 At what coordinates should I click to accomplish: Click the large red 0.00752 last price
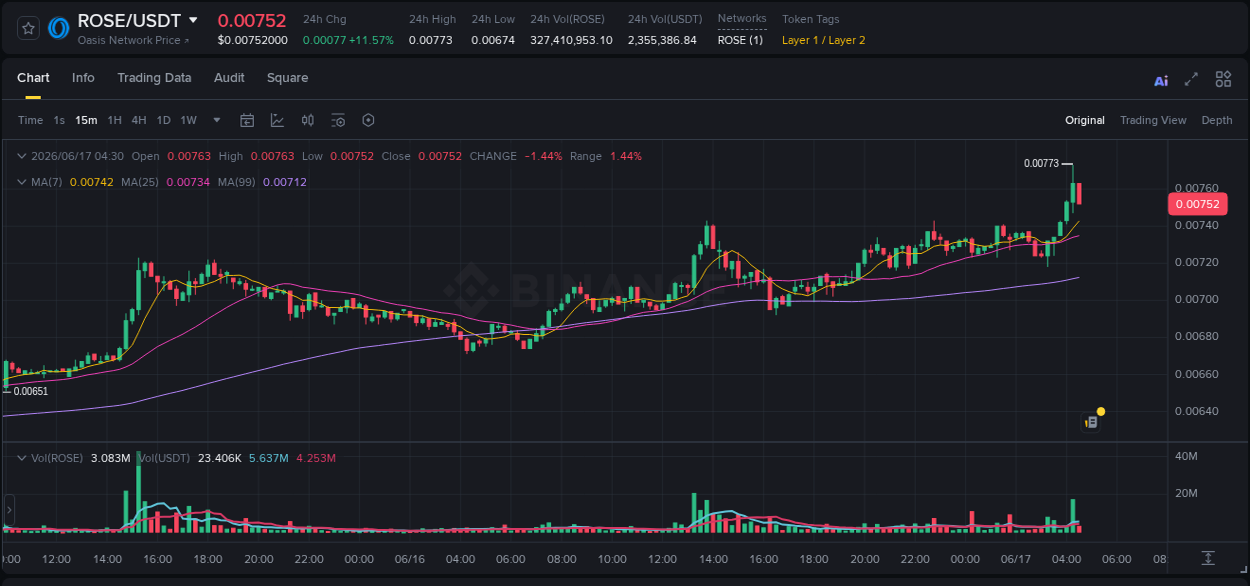pyautogui.click(x=252, y=20)
